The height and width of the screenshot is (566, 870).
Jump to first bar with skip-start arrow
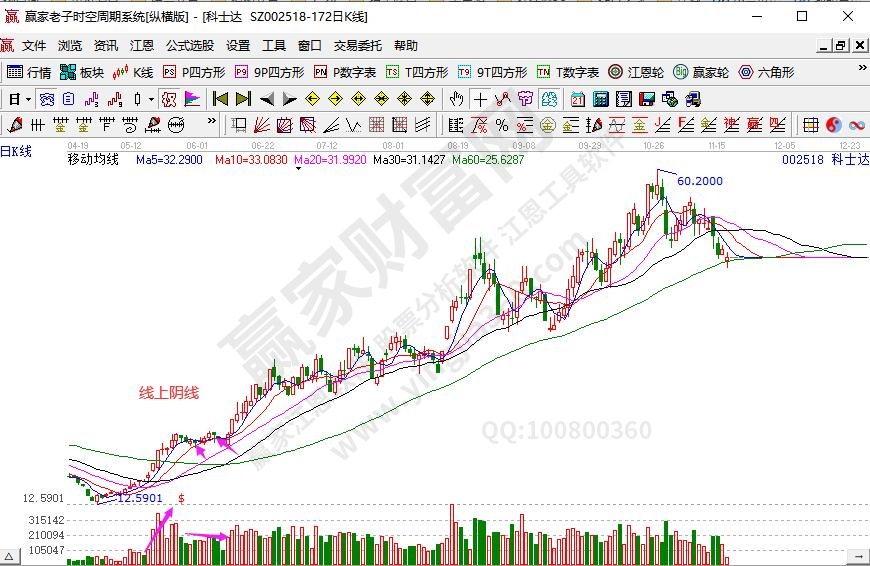pos(220,99)
